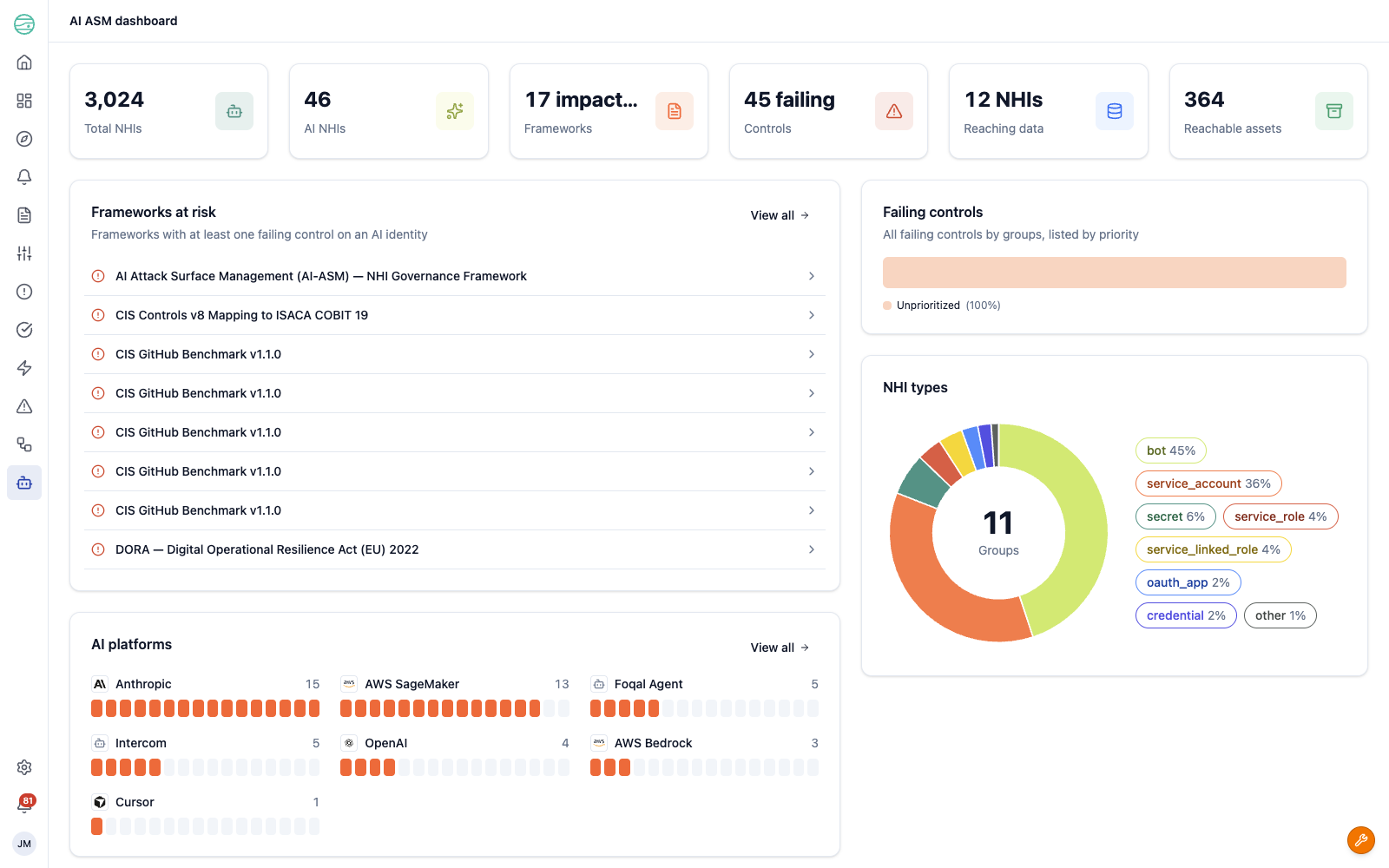1389x868 pixels.
Task: Select the bot 45% legend tag
Action: pos(1170,450)
